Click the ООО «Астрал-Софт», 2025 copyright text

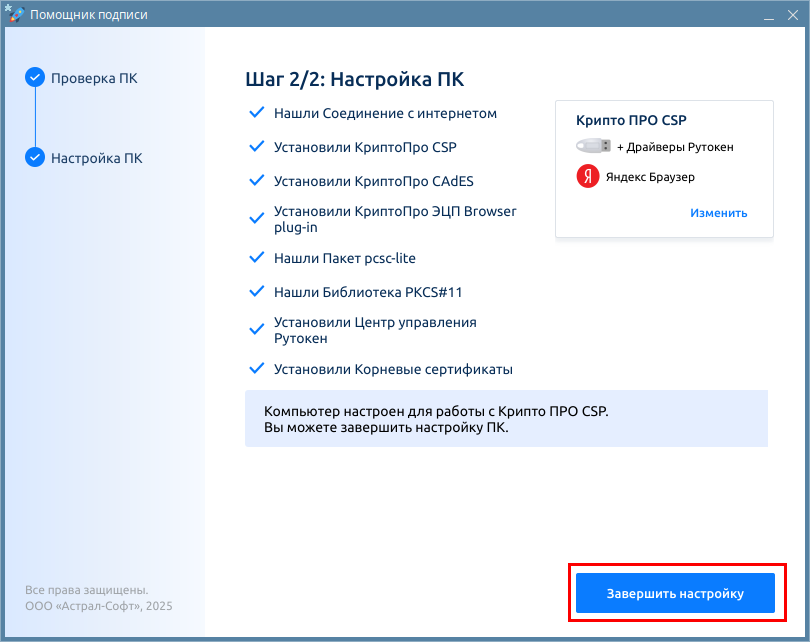(99, 606)
